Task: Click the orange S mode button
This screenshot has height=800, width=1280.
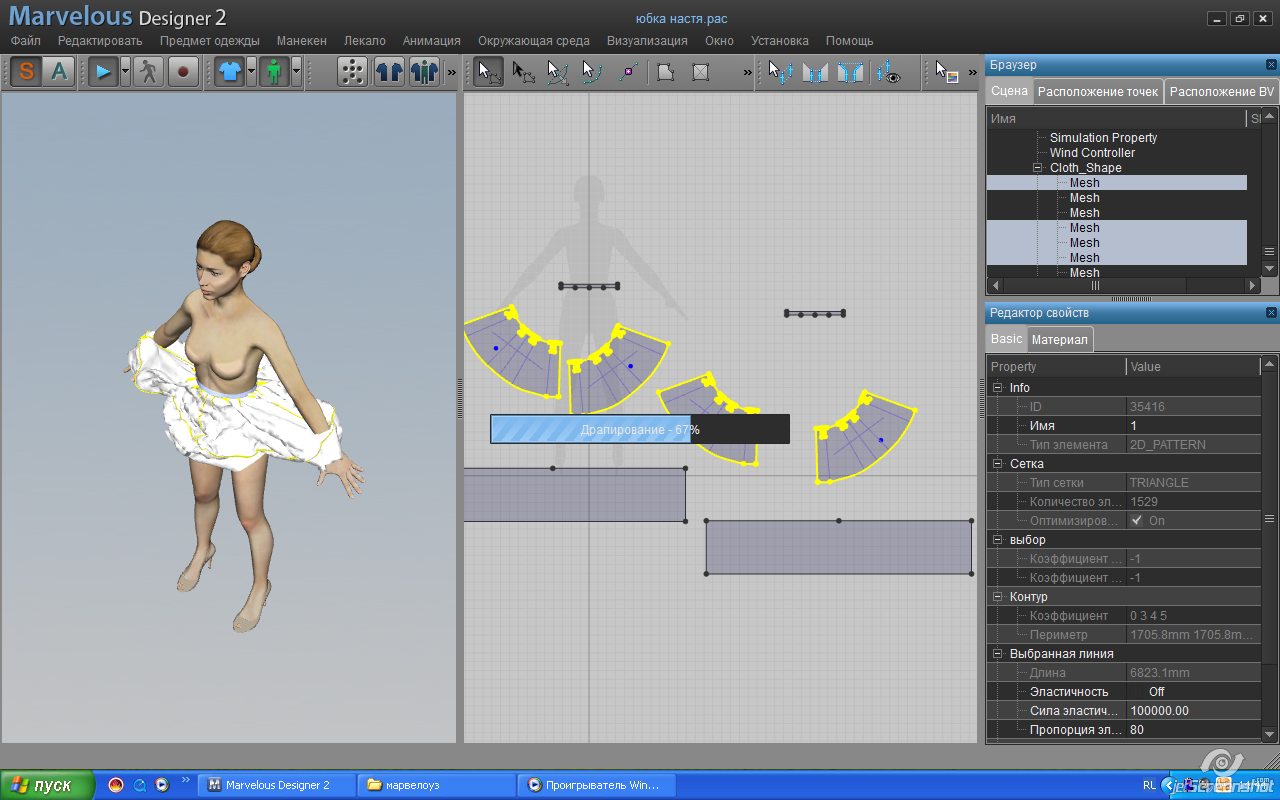Action: (26, 72)
